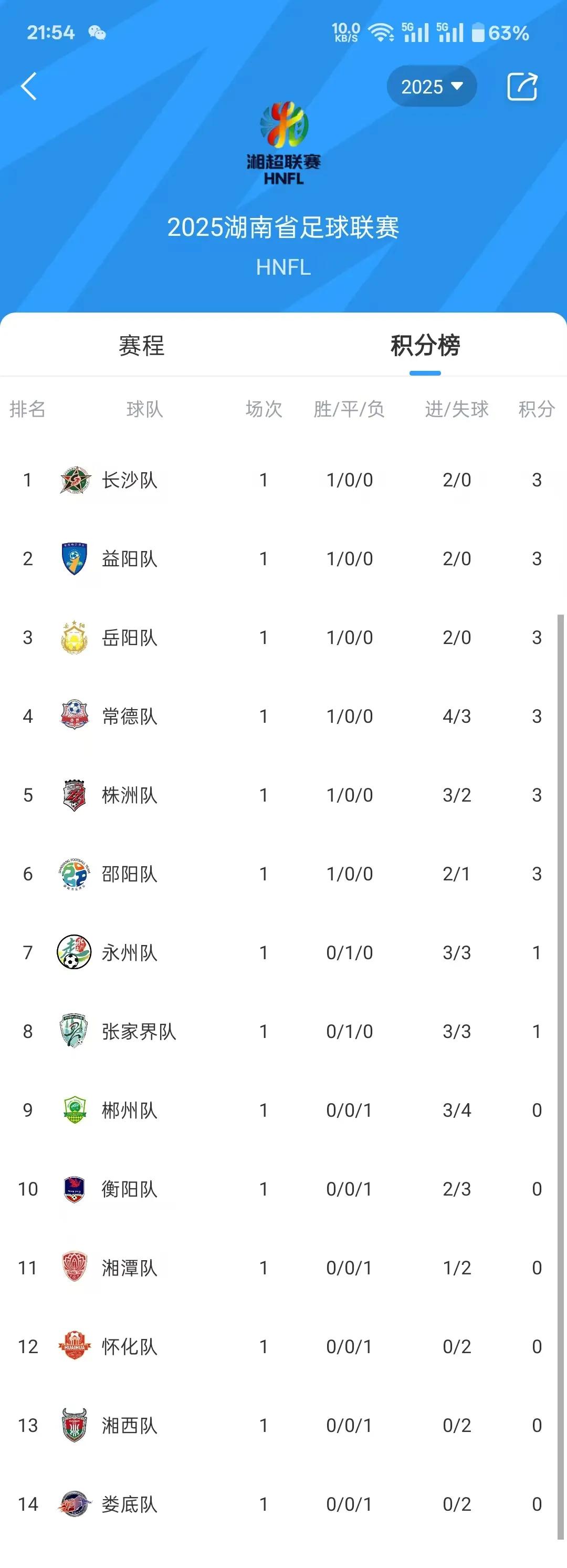Screen dimensions: 567x1568
Task: Click the vertical scrollbar on right edge
Action: [560, 1077]
